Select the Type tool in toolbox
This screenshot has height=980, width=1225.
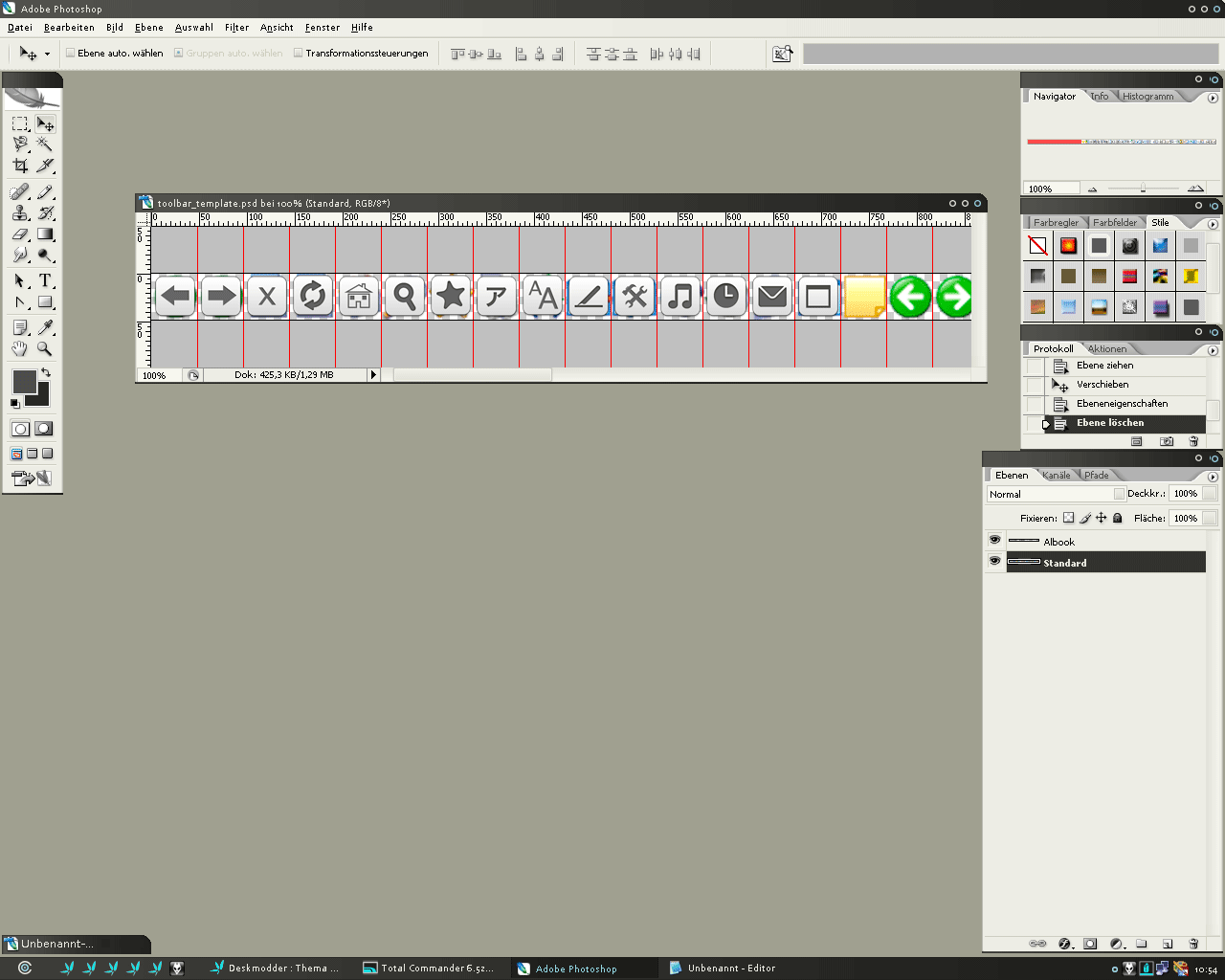[45, 281]
